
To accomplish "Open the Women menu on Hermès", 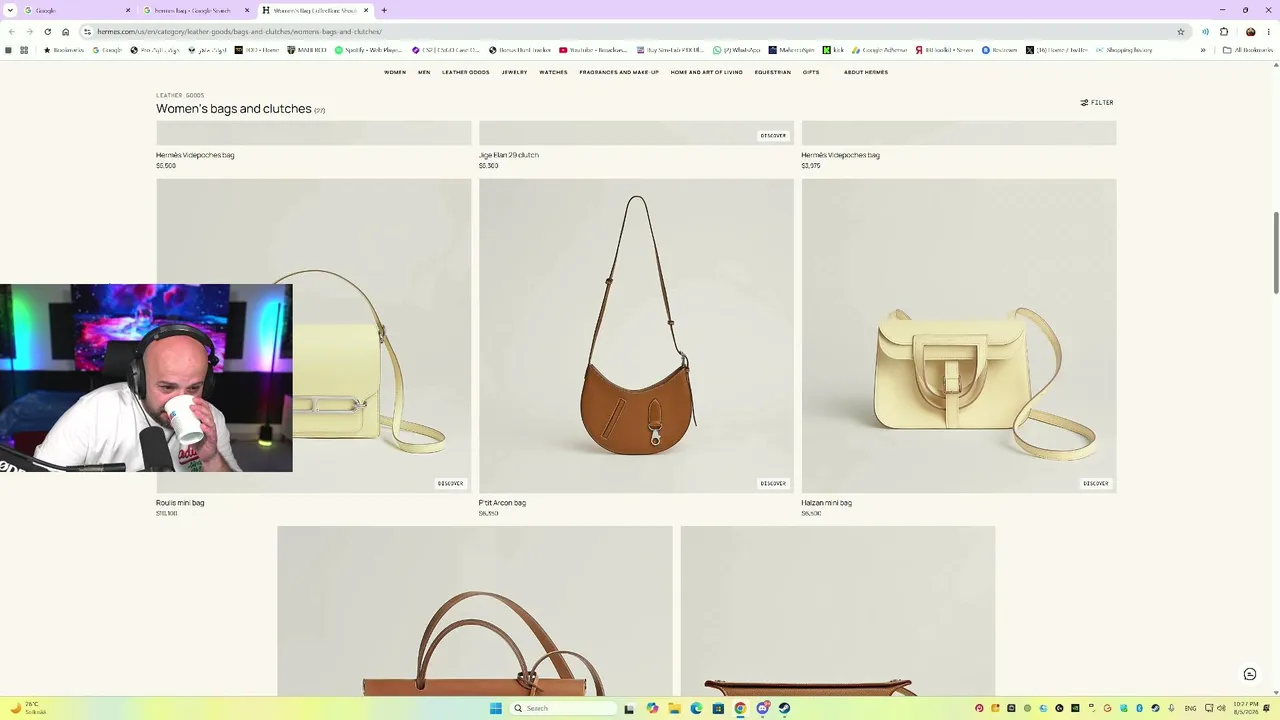I will click(395, 72).
